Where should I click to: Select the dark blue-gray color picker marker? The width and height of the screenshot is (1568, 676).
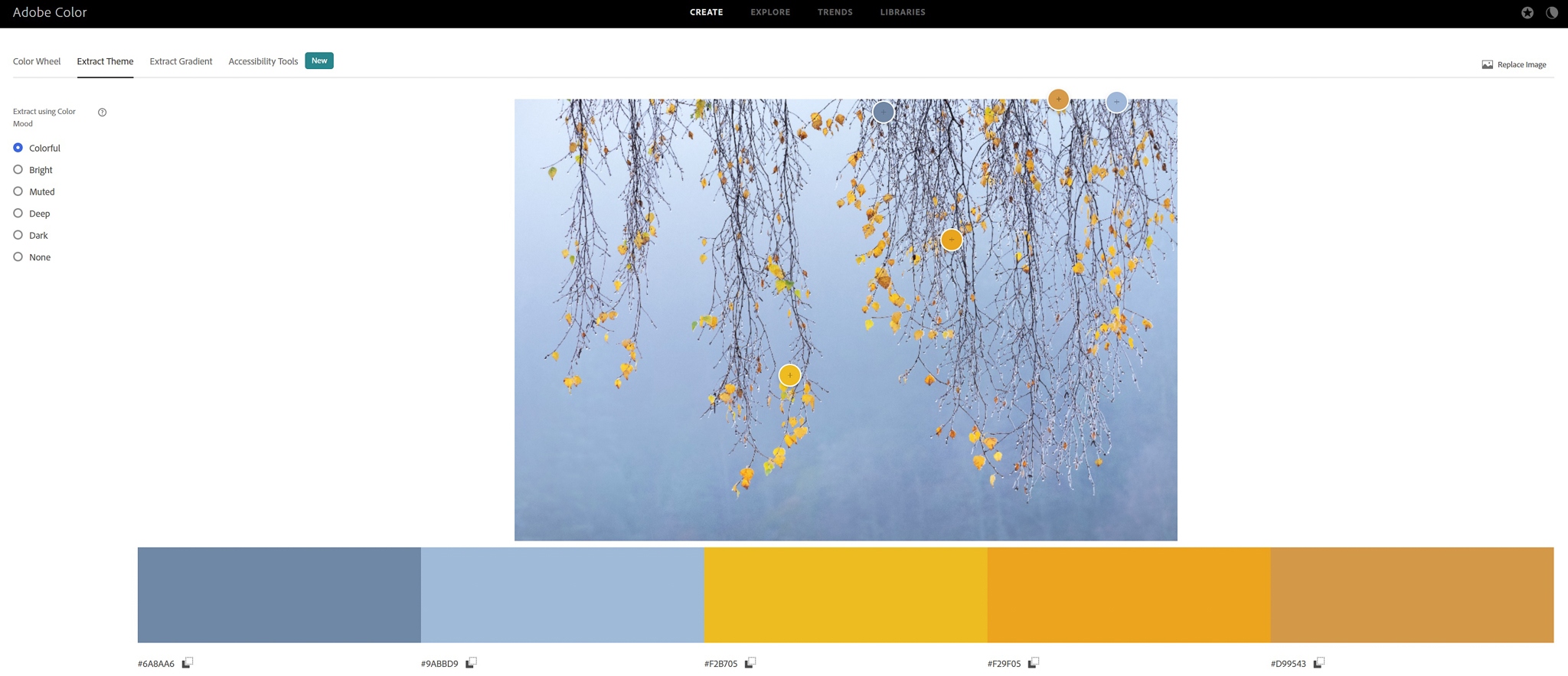coord(884,113)
